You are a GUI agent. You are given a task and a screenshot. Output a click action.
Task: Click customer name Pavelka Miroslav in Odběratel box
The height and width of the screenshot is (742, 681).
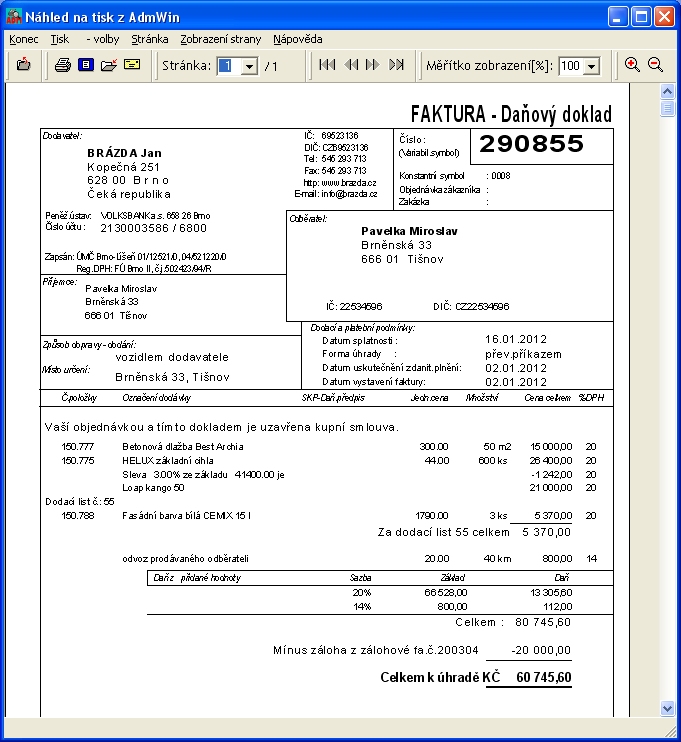pos(409,231)
